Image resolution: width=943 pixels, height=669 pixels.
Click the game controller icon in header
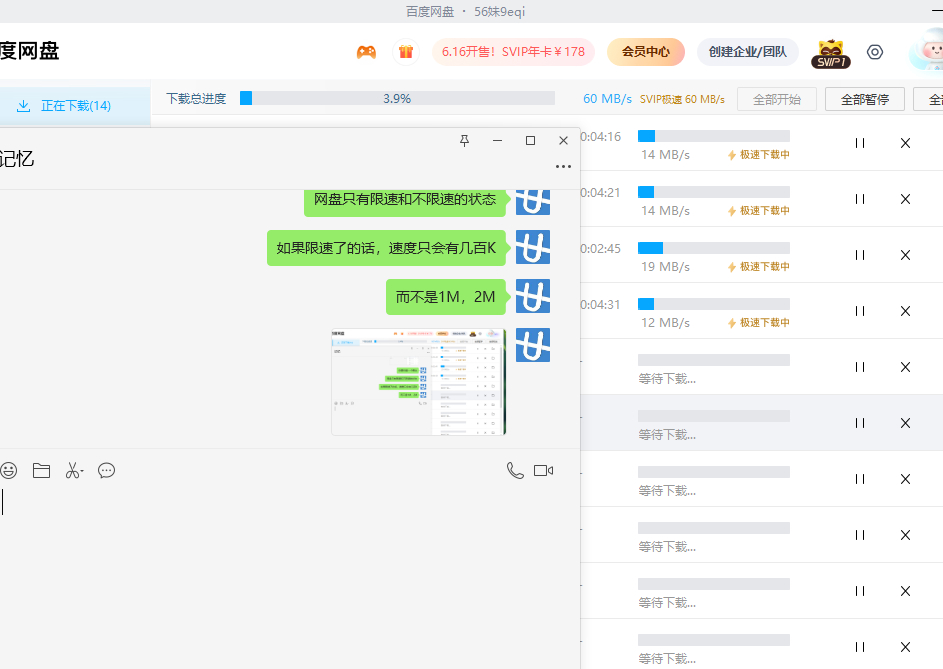click(x=366, y=52)
